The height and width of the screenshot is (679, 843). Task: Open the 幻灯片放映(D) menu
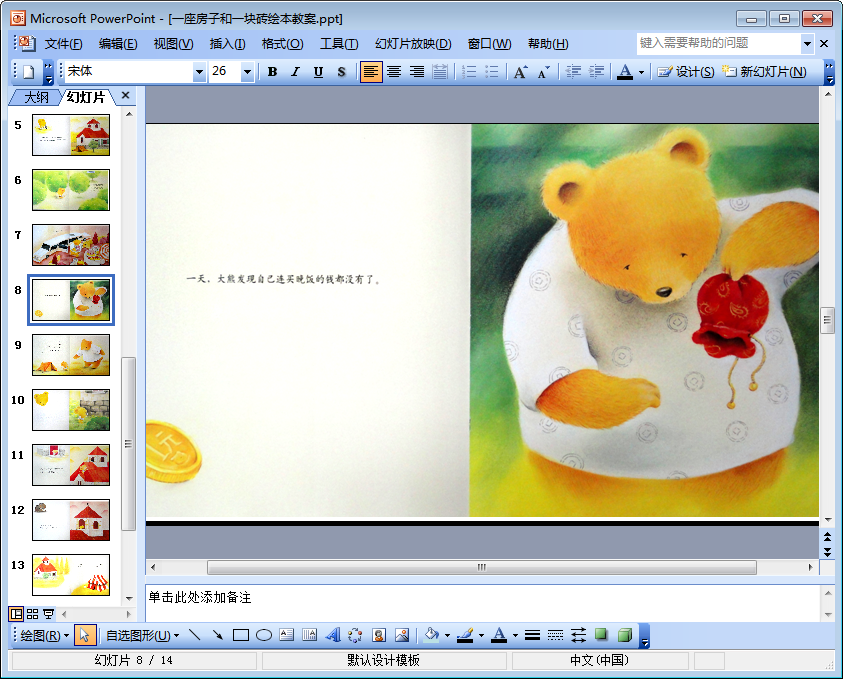413,44
